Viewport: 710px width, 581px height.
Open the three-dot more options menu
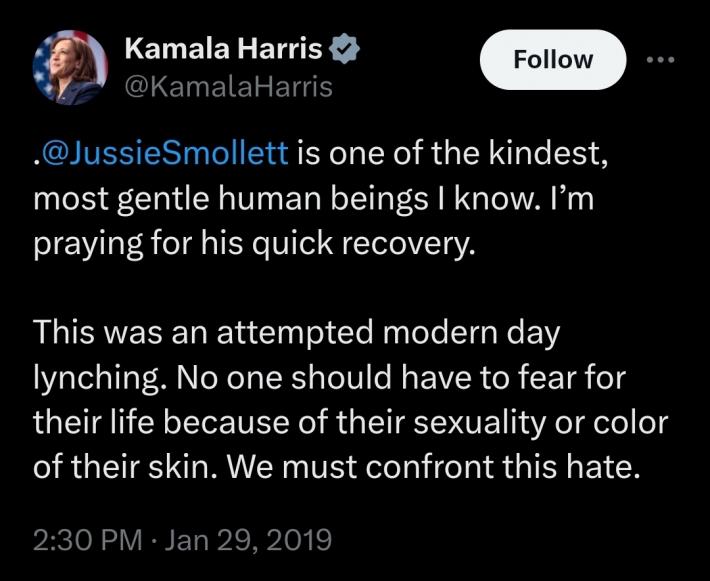coord(661,59)
